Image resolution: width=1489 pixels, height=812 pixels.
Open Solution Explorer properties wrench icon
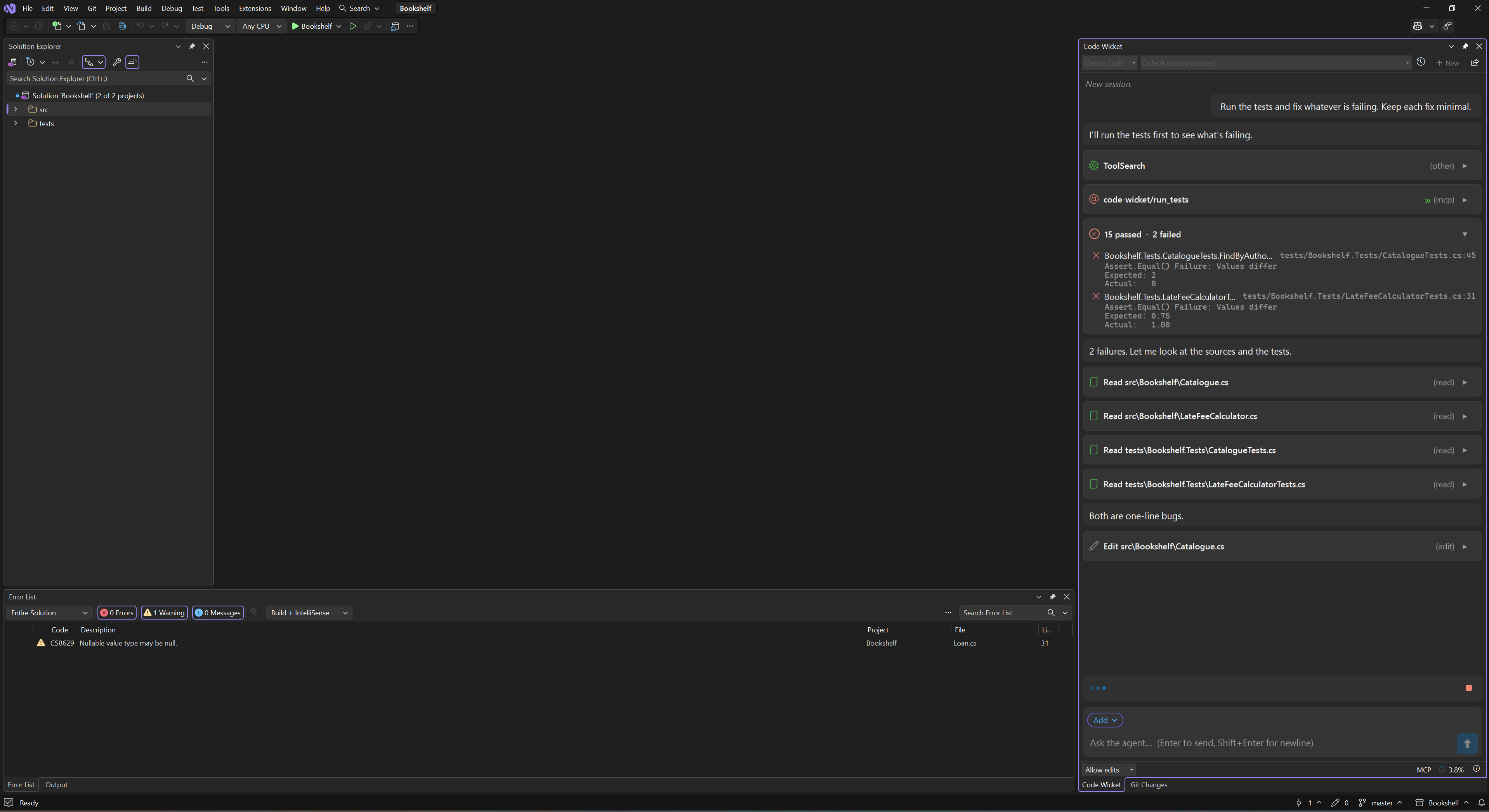point(116,62)
